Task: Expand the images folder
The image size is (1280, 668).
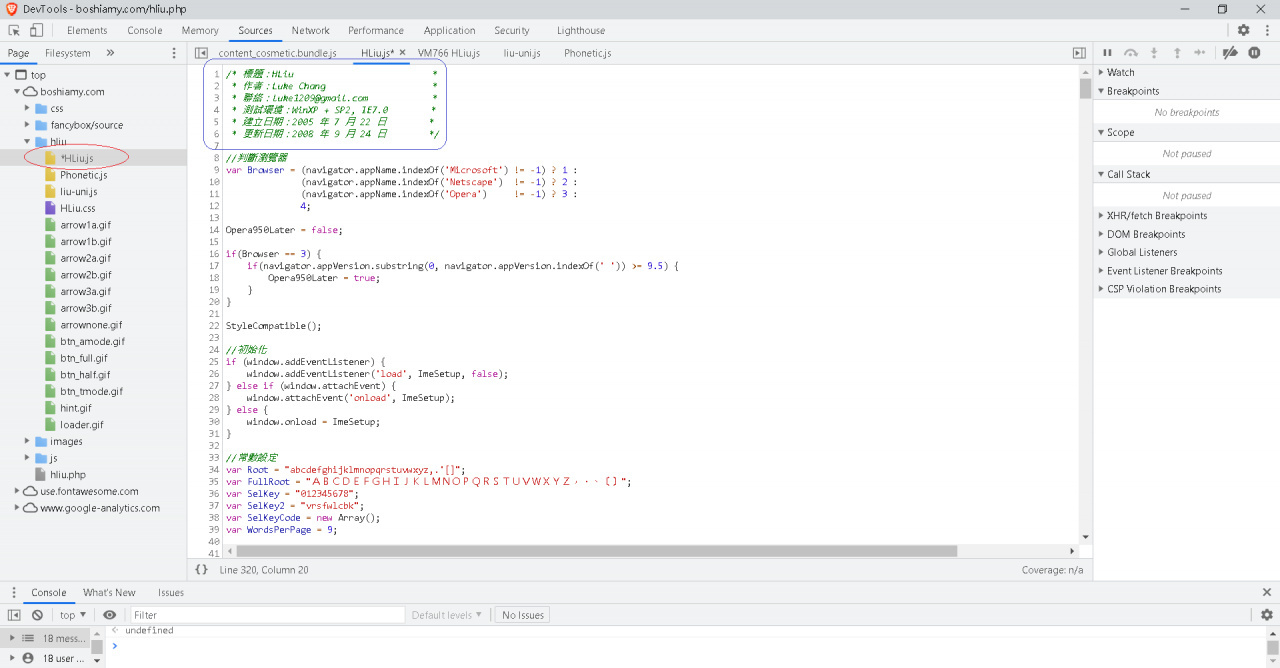Action: pyautogui.click(x=28, y=441)
